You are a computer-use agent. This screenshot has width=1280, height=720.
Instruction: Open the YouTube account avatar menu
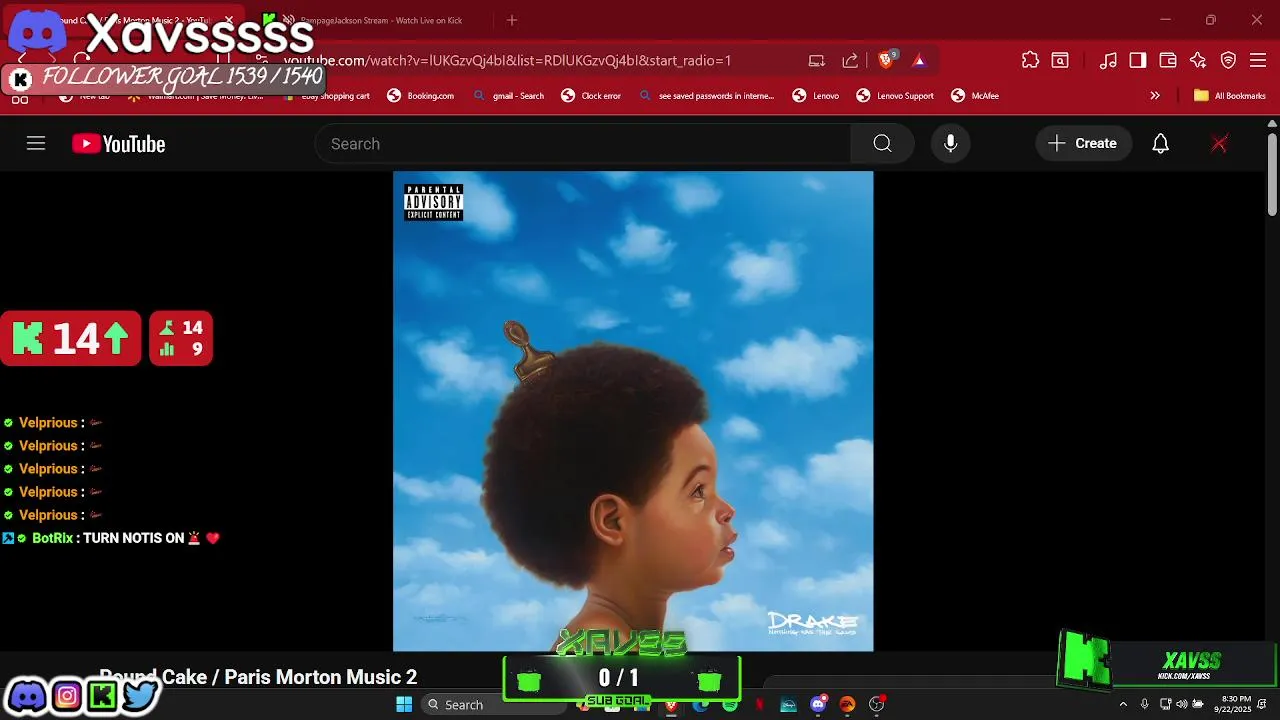click(1219, 144)
